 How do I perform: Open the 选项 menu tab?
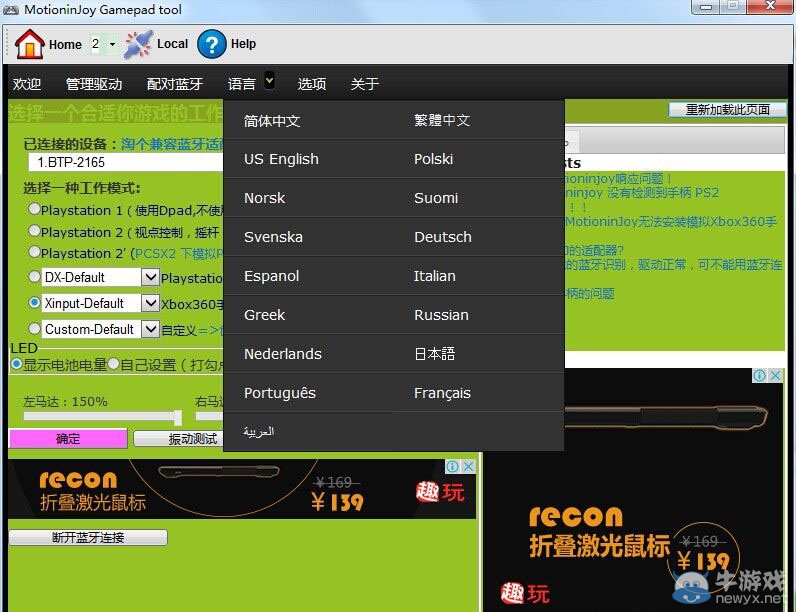click(312, 84)
